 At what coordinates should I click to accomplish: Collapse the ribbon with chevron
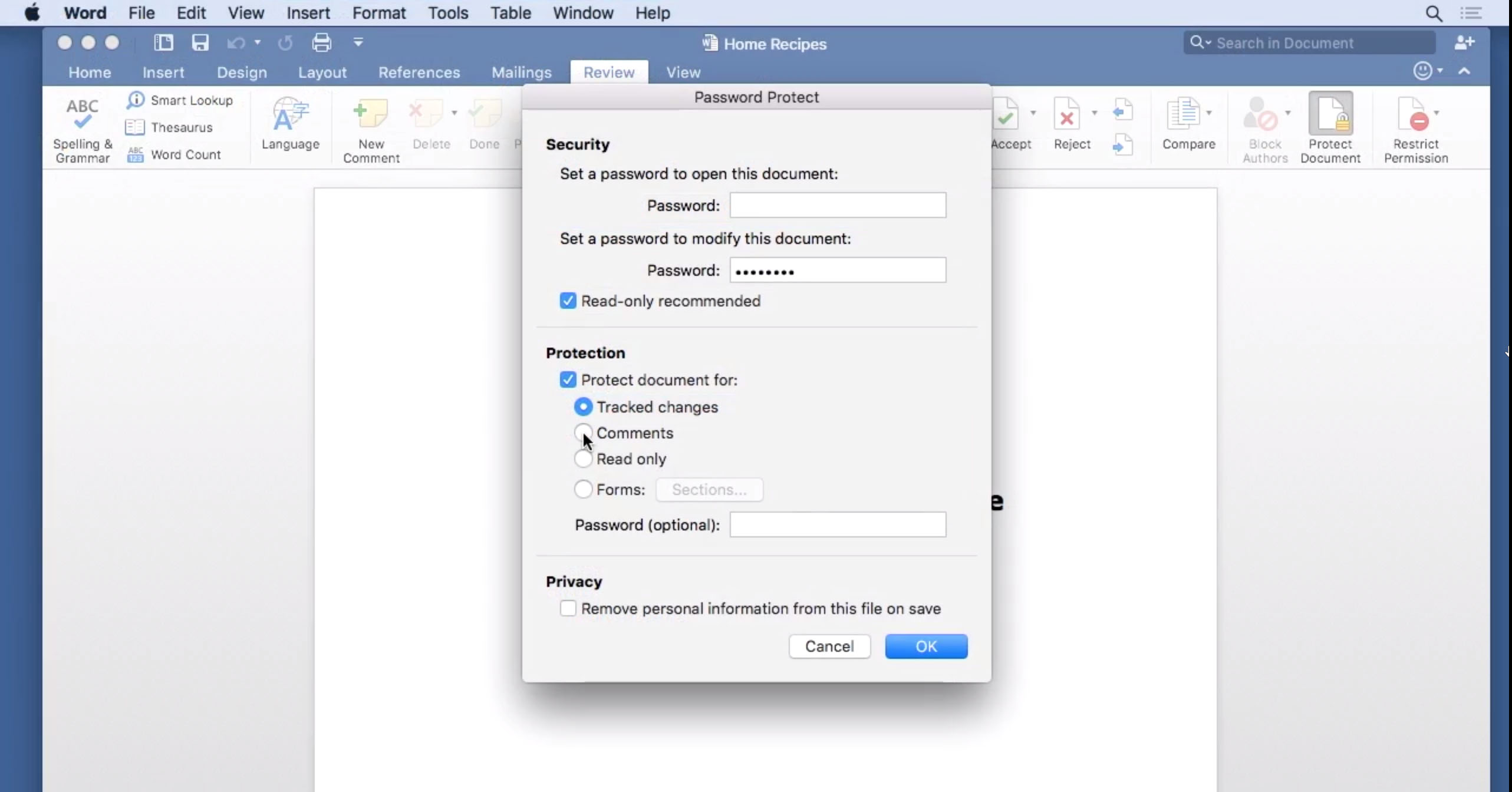(1464, 71)
